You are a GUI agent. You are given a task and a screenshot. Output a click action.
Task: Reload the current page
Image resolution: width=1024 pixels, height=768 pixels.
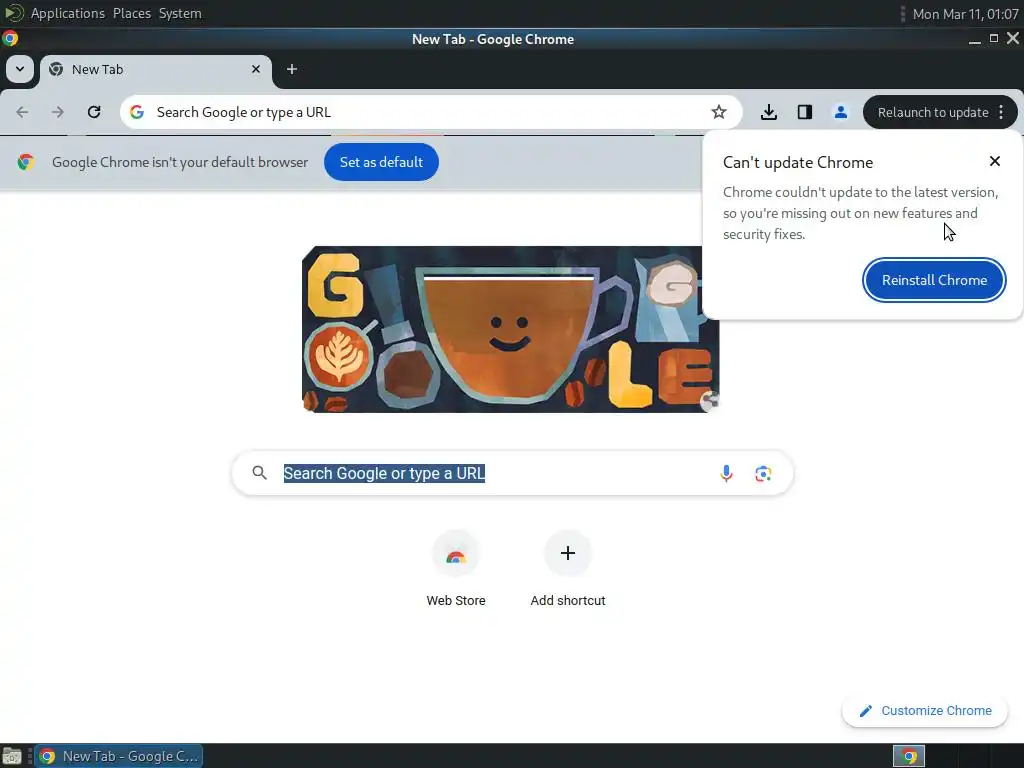pyautogui.click(x=94, y=112)
